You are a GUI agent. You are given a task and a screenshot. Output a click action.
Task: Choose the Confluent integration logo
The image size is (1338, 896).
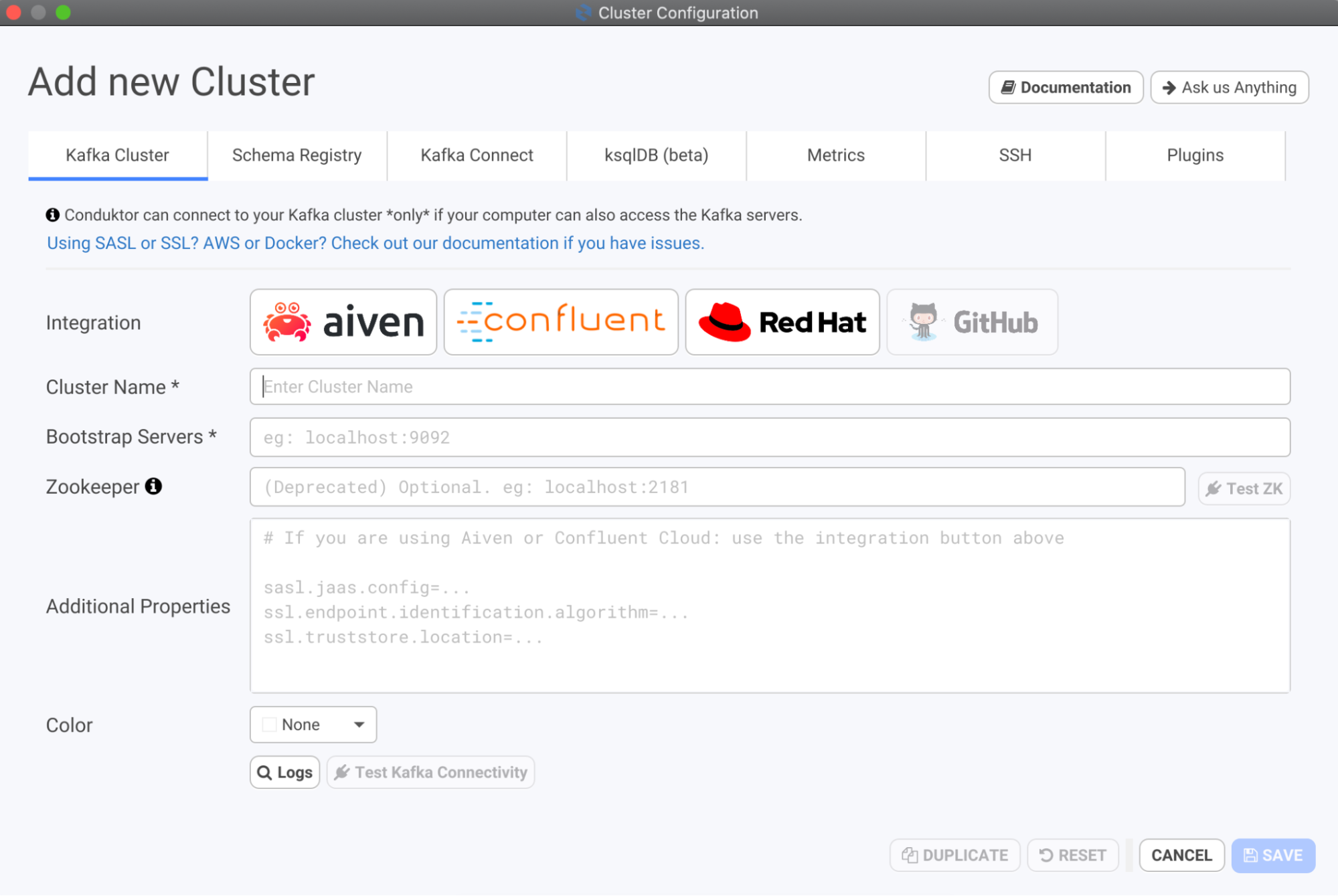tap(560, 322)
